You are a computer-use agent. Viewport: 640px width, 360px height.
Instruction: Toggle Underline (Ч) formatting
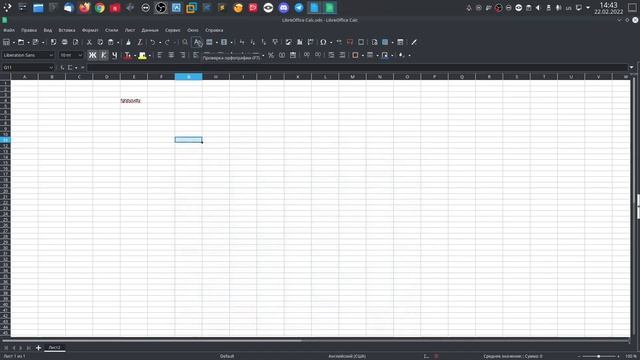pyautogui.click(x=115, y=55)
